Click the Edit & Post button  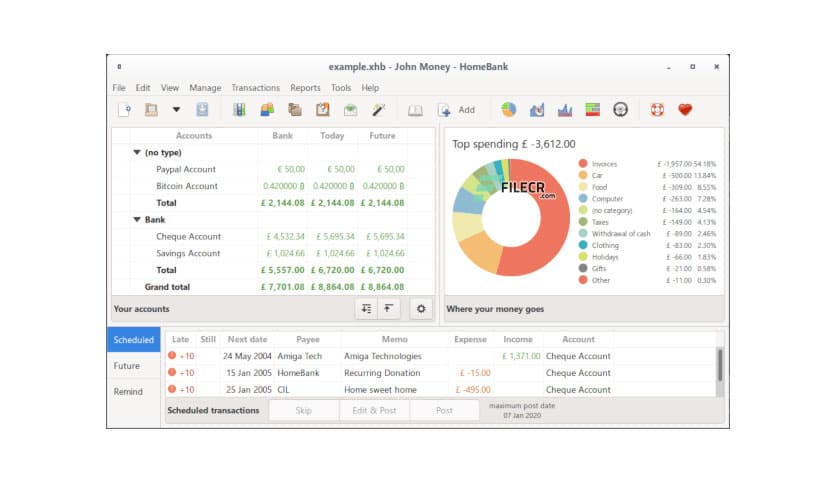(374, 410)
